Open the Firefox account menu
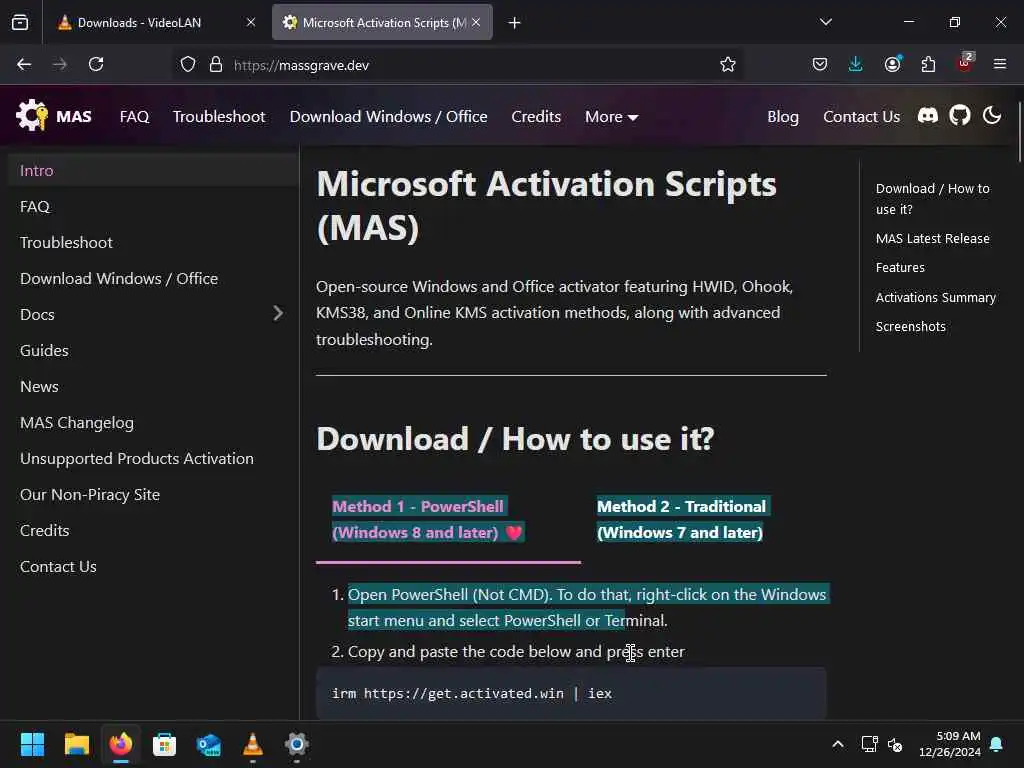The height and width of the screenshot is (768, 1024). 892,65
